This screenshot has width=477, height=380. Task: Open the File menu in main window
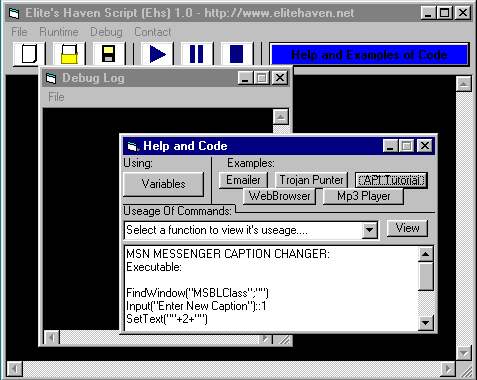click(x=19, y=32)
